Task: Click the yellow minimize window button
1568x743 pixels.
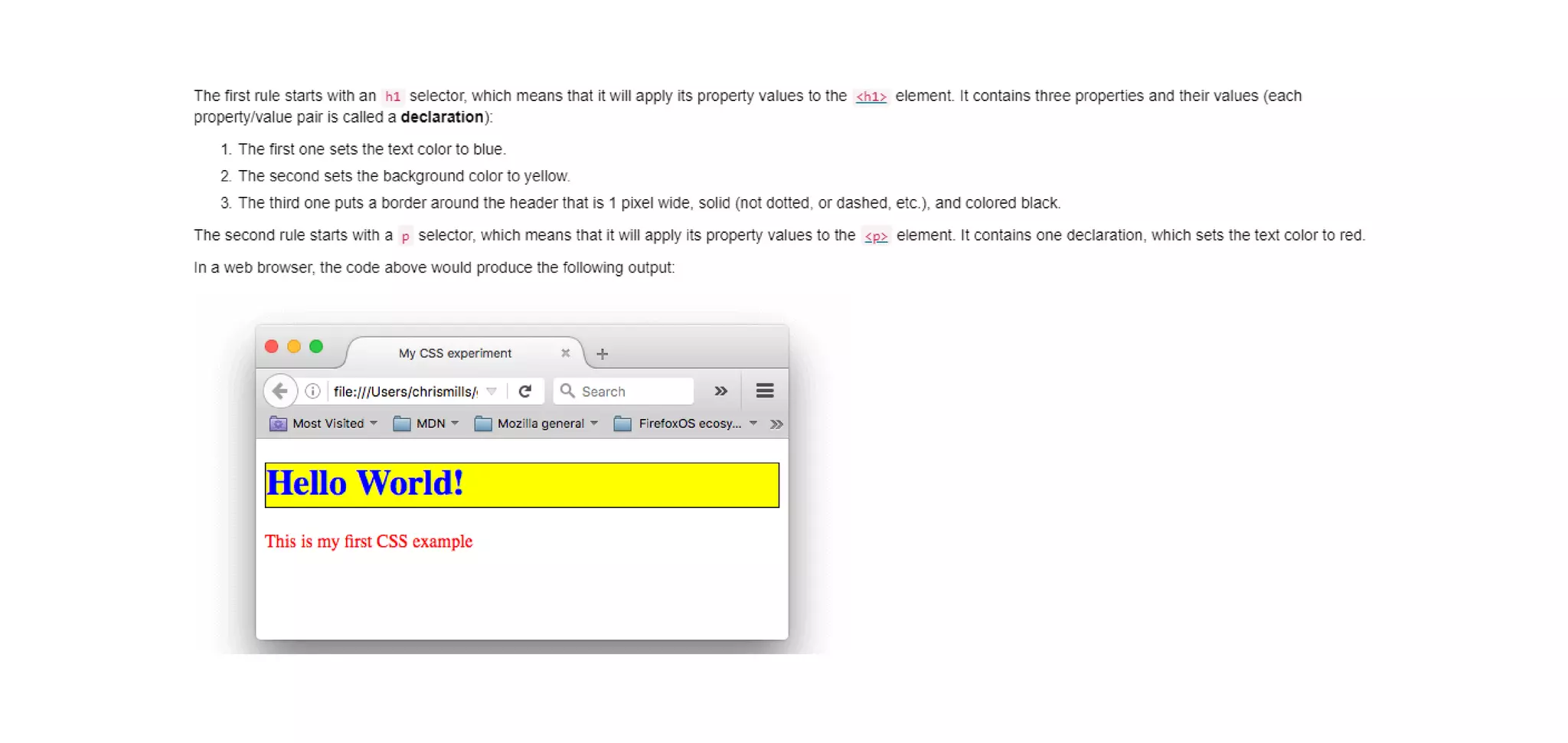Action: tap(293, 346)
